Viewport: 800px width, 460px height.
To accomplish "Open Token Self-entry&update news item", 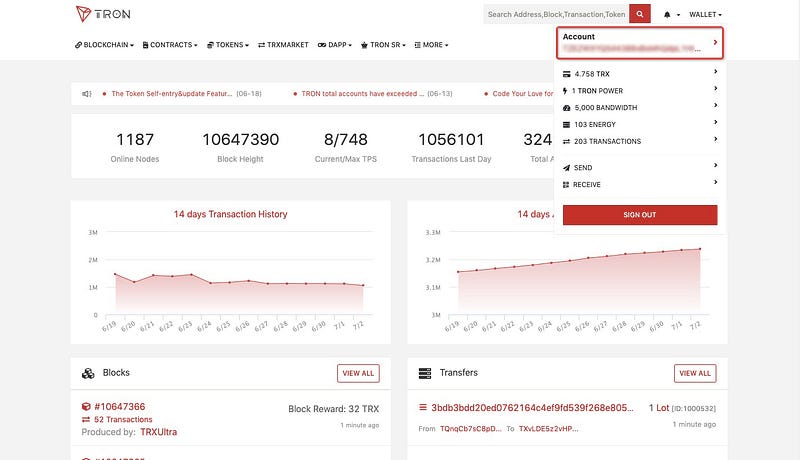I will click(171, 94).
